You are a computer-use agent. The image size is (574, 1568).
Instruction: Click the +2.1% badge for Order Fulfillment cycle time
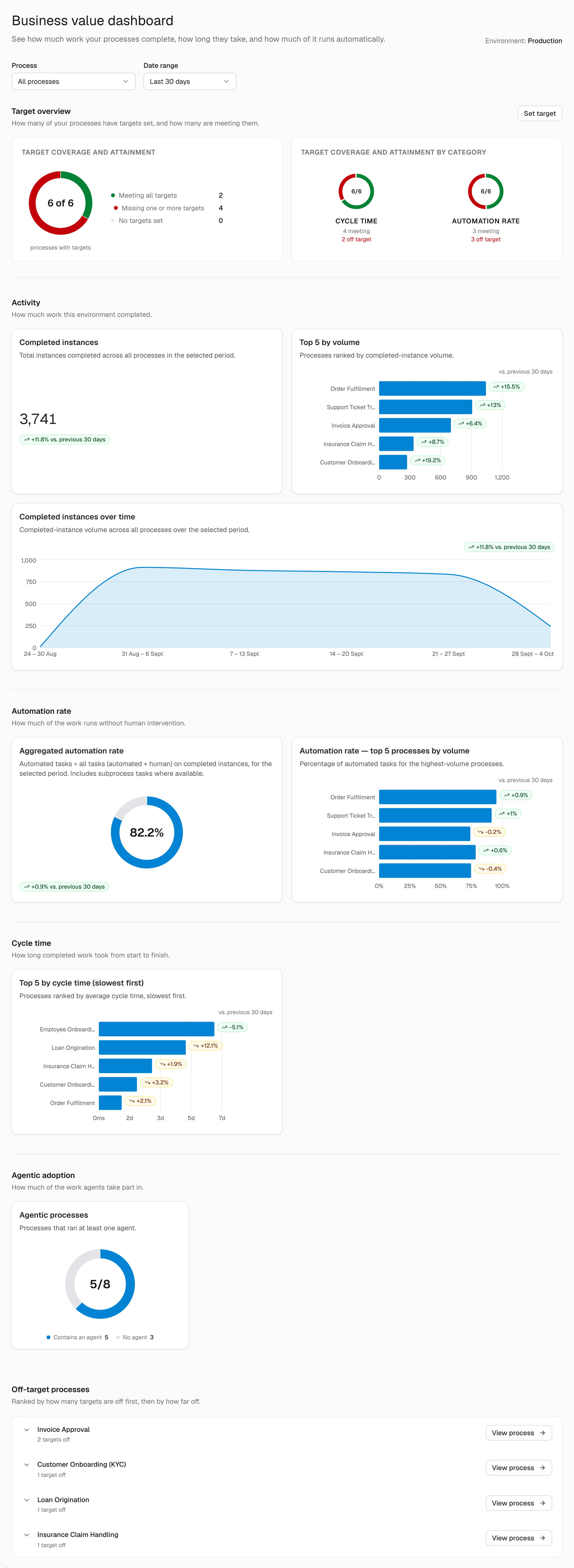(x=140, y=1101)
